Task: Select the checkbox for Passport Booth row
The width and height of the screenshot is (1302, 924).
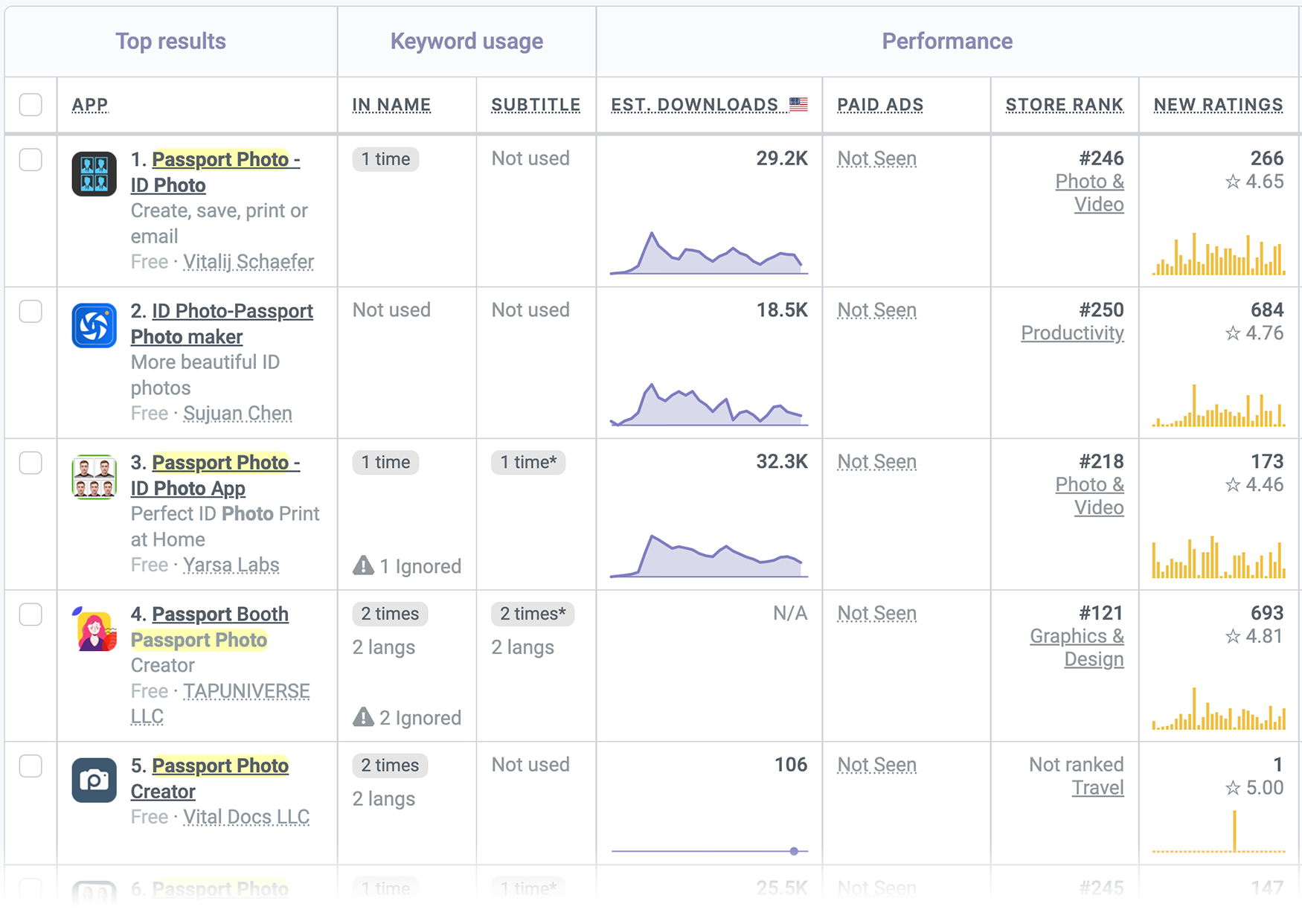Action: [x=31, y=615]
